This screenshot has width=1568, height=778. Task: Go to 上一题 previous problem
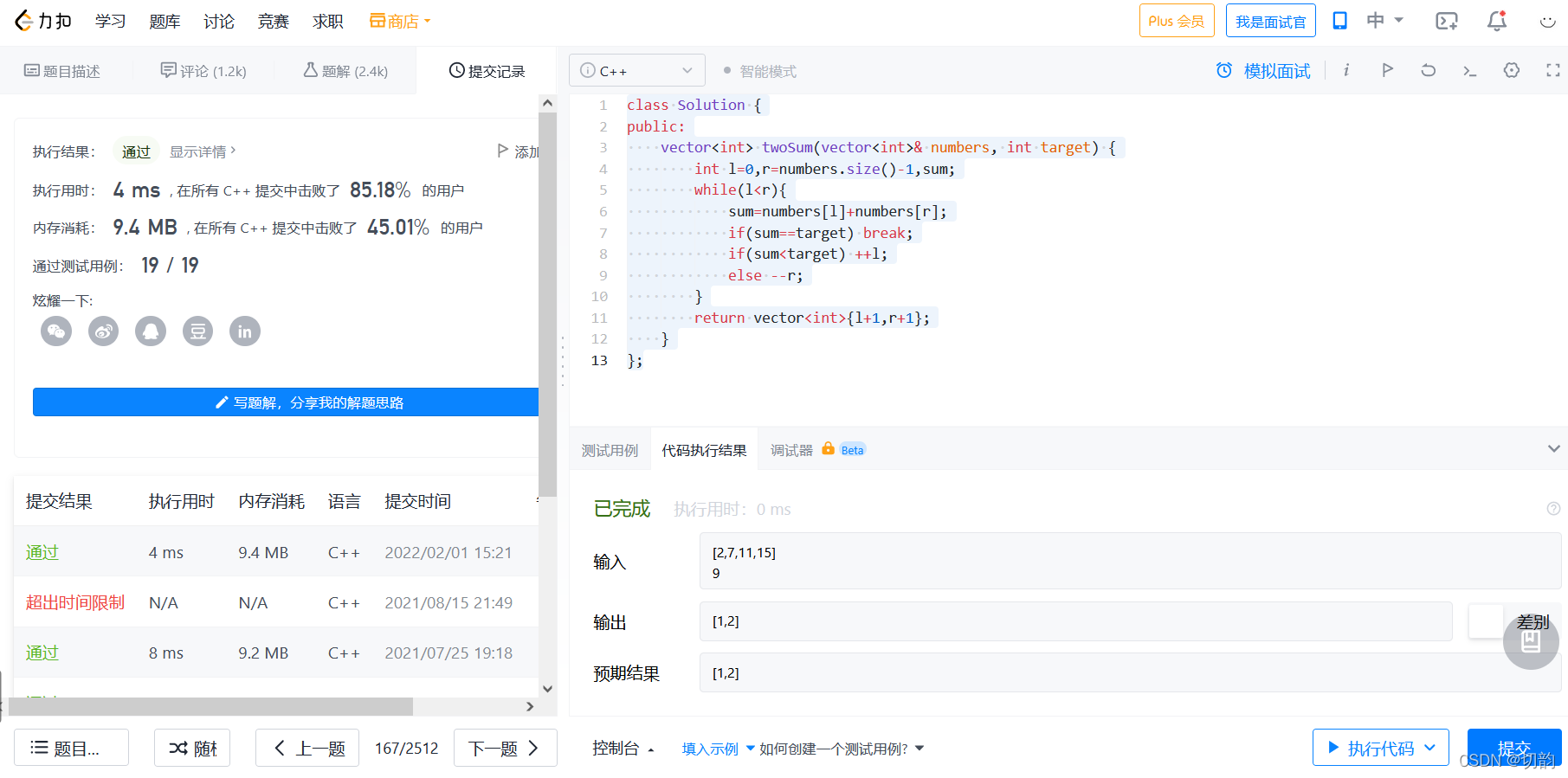click(307, 748)
